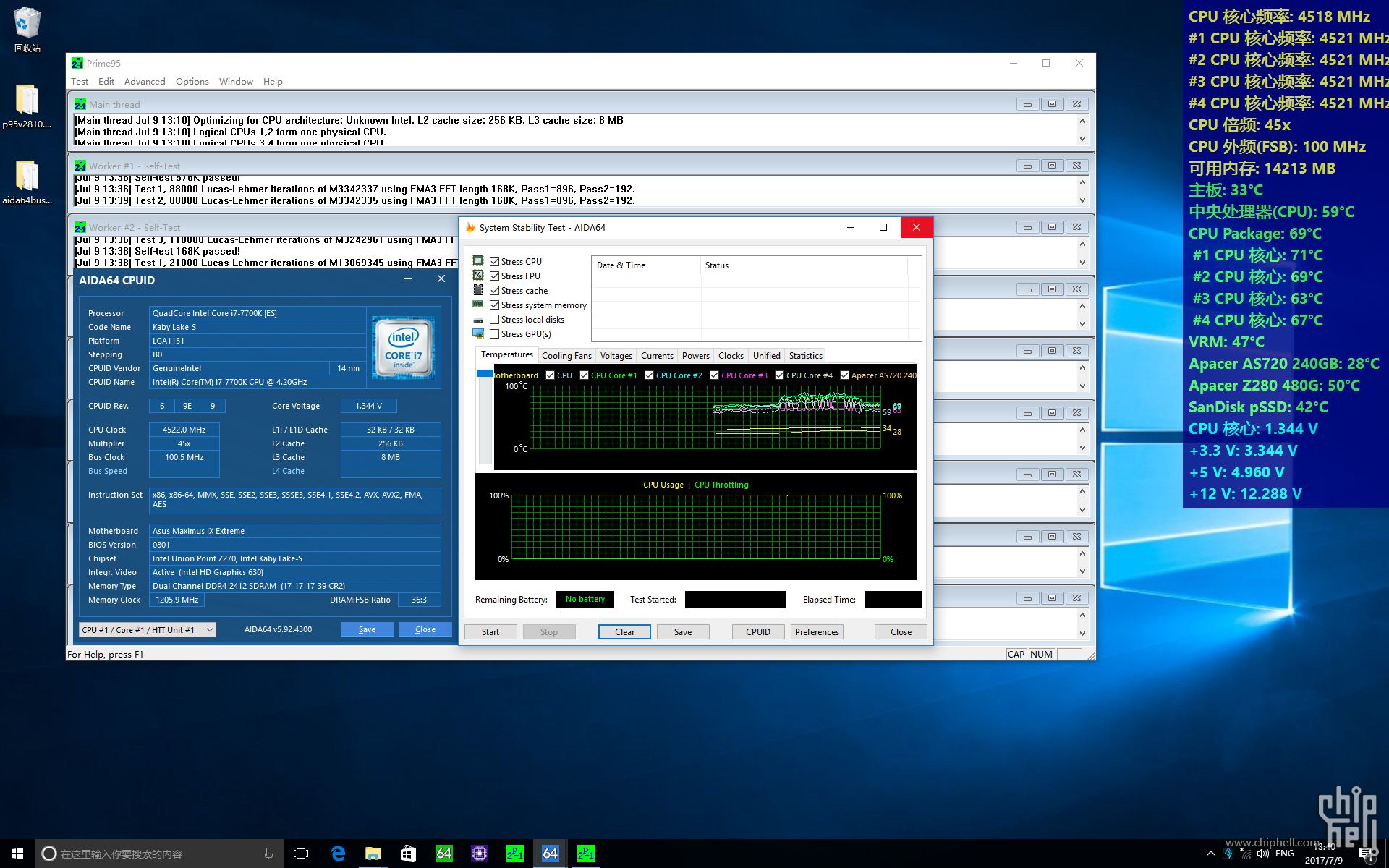
Task: Click the Main thread window icon
Action: pyautogui.click(x=80, y=104)
